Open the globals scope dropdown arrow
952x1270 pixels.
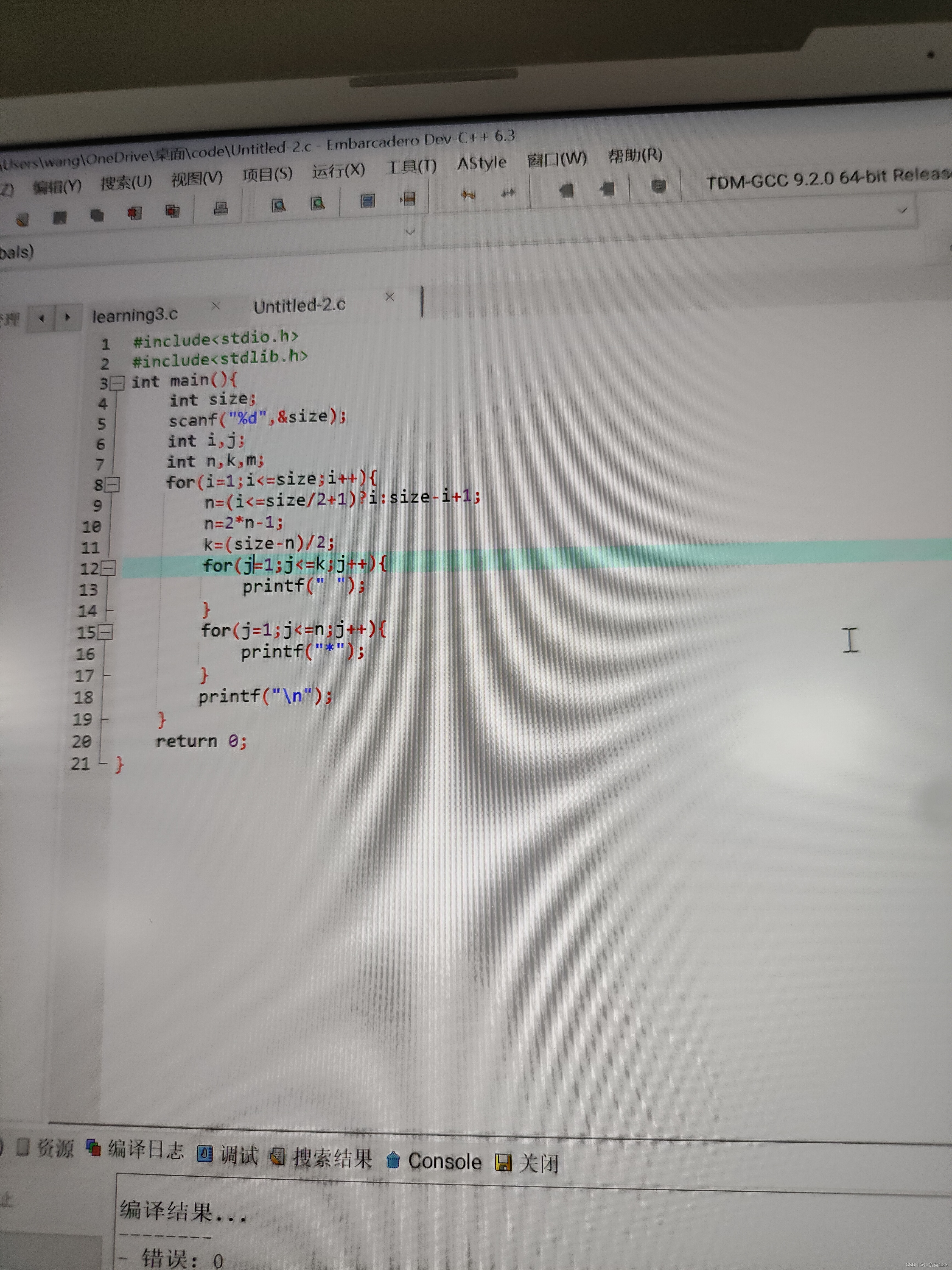tap(410, 233)
